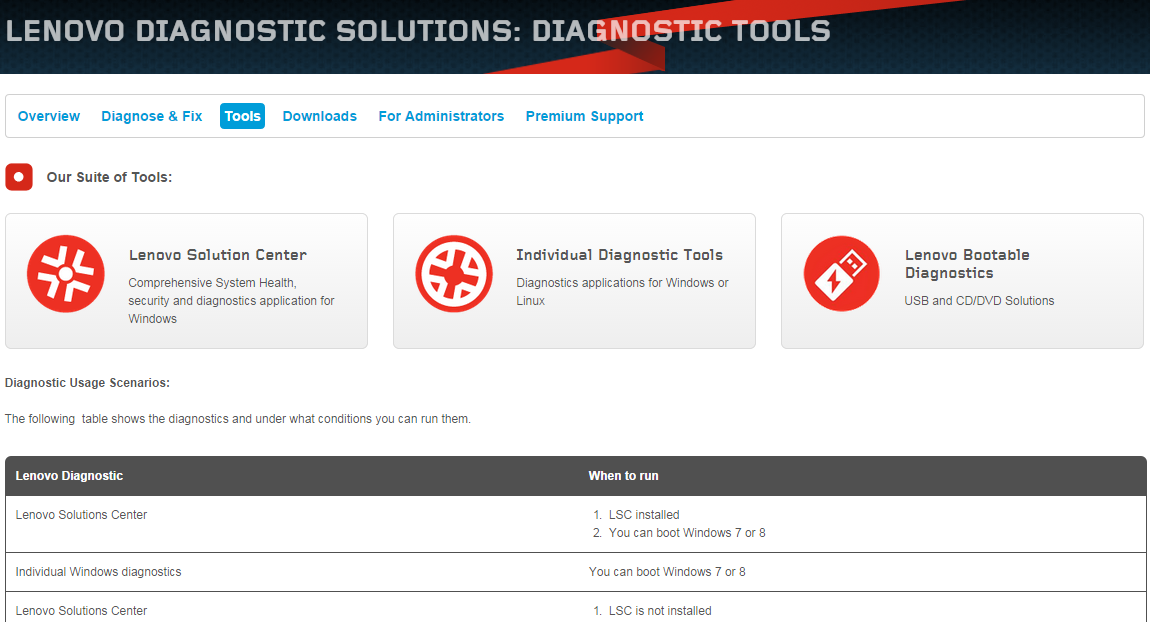The width and height of the screenshot is (1150, 622).
Task: Click the Lenovo Solution Center red icon
Action: pos(66,274)
